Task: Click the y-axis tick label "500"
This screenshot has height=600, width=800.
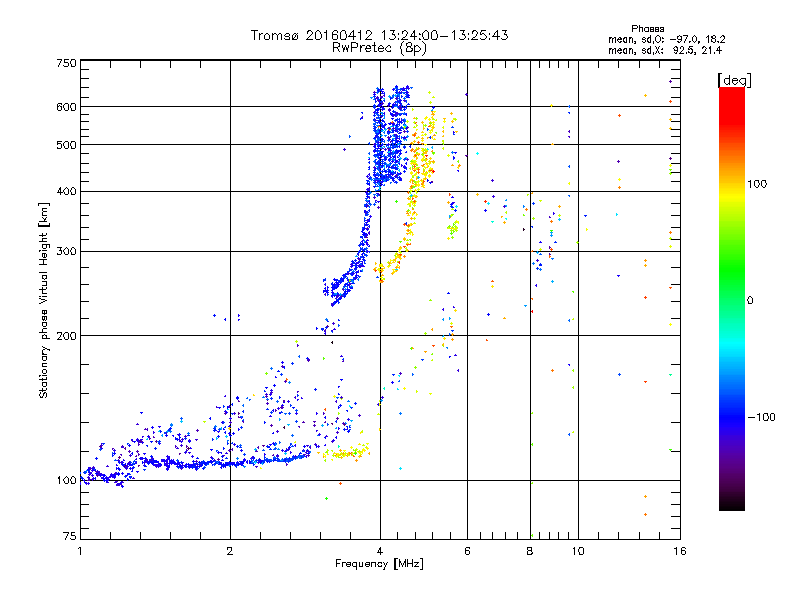Action: coord(66,145)
